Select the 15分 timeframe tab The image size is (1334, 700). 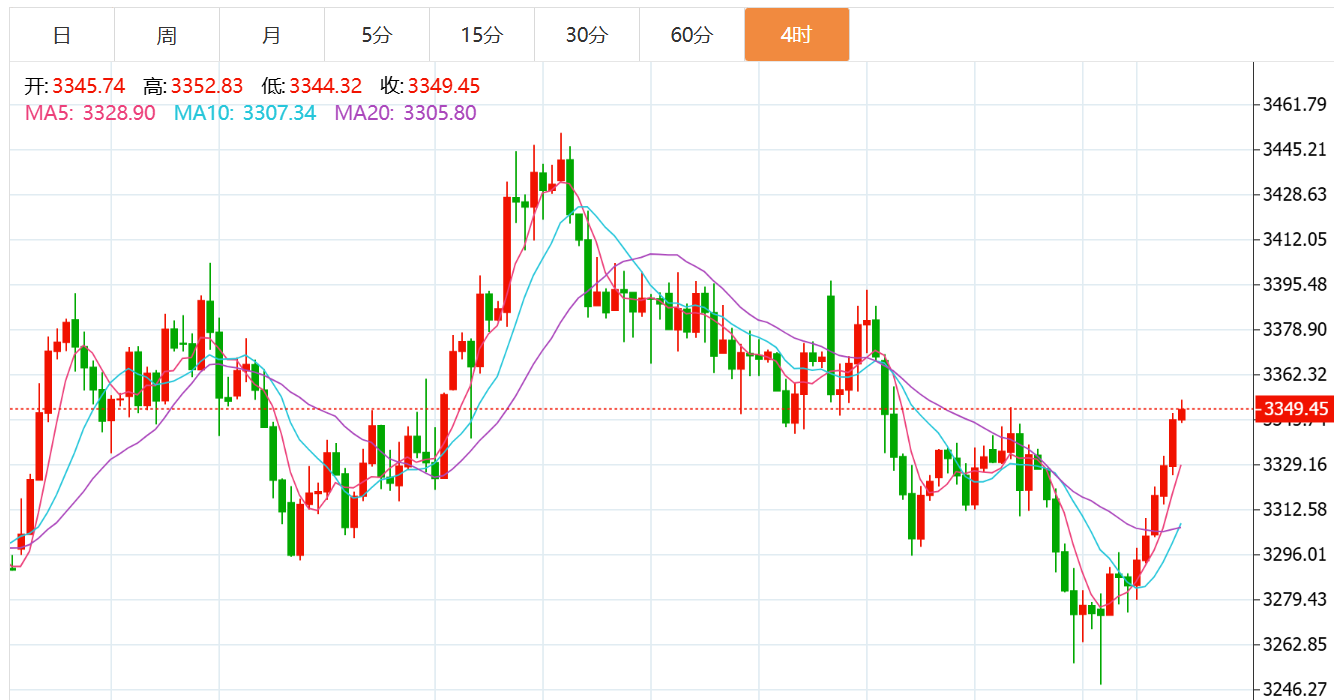point(482,35)
